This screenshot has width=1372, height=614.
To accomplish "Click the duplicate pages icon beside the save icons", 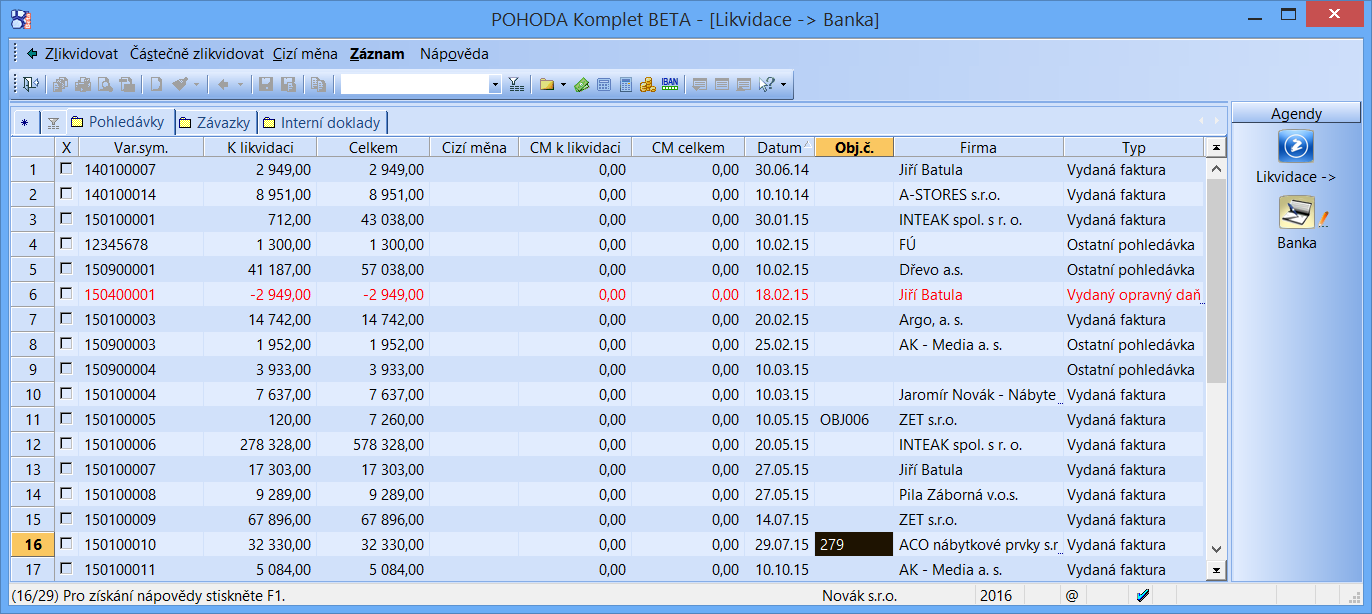I will point(318,85).
